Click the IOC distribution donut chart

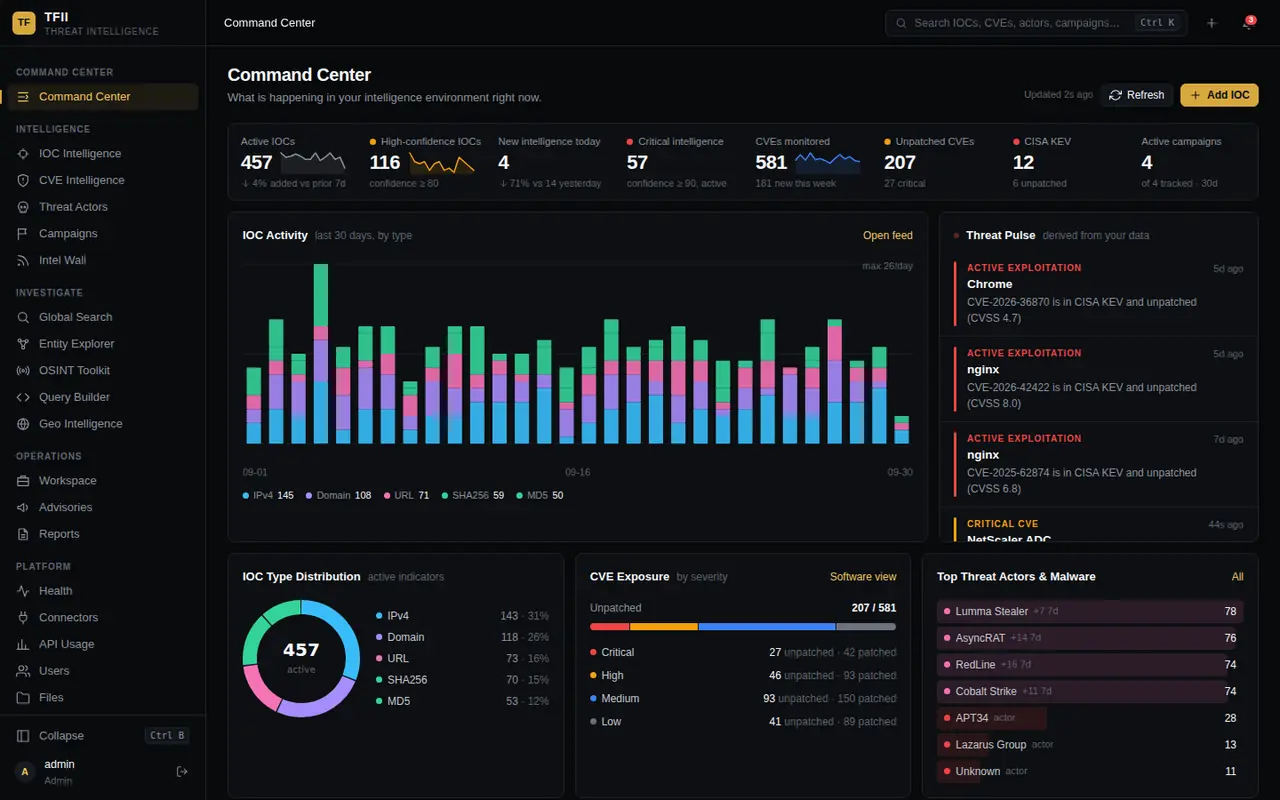coord(301,658)
